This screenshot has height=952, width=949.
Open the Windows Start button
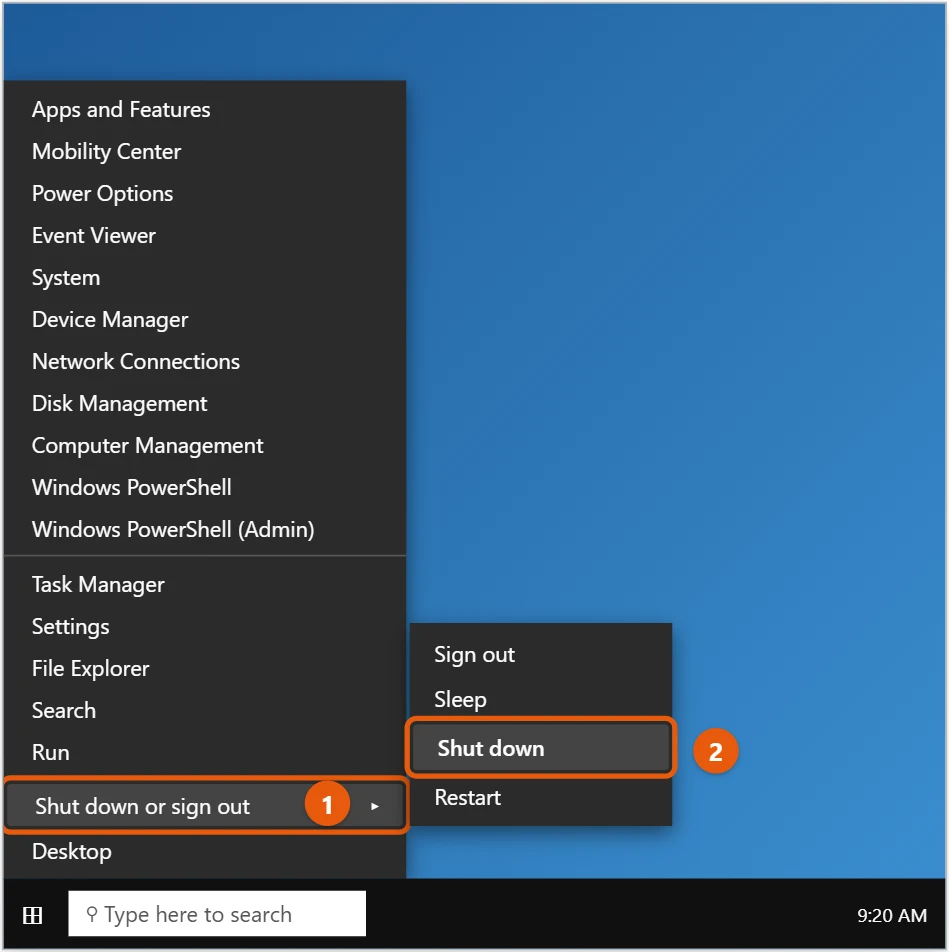(x=32, y=915)
